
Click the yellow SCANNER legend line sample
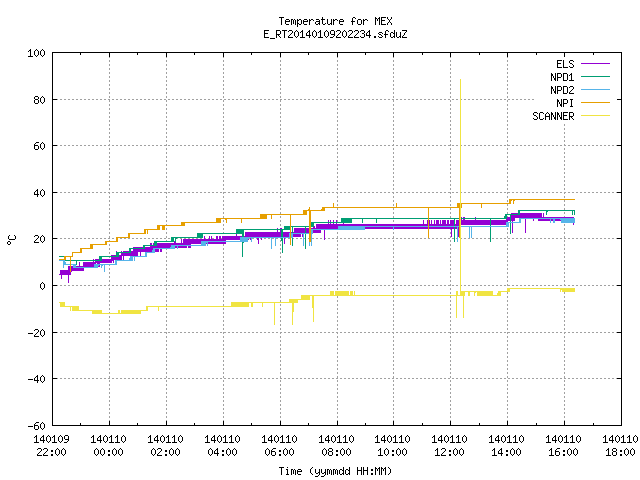(595, 116)
